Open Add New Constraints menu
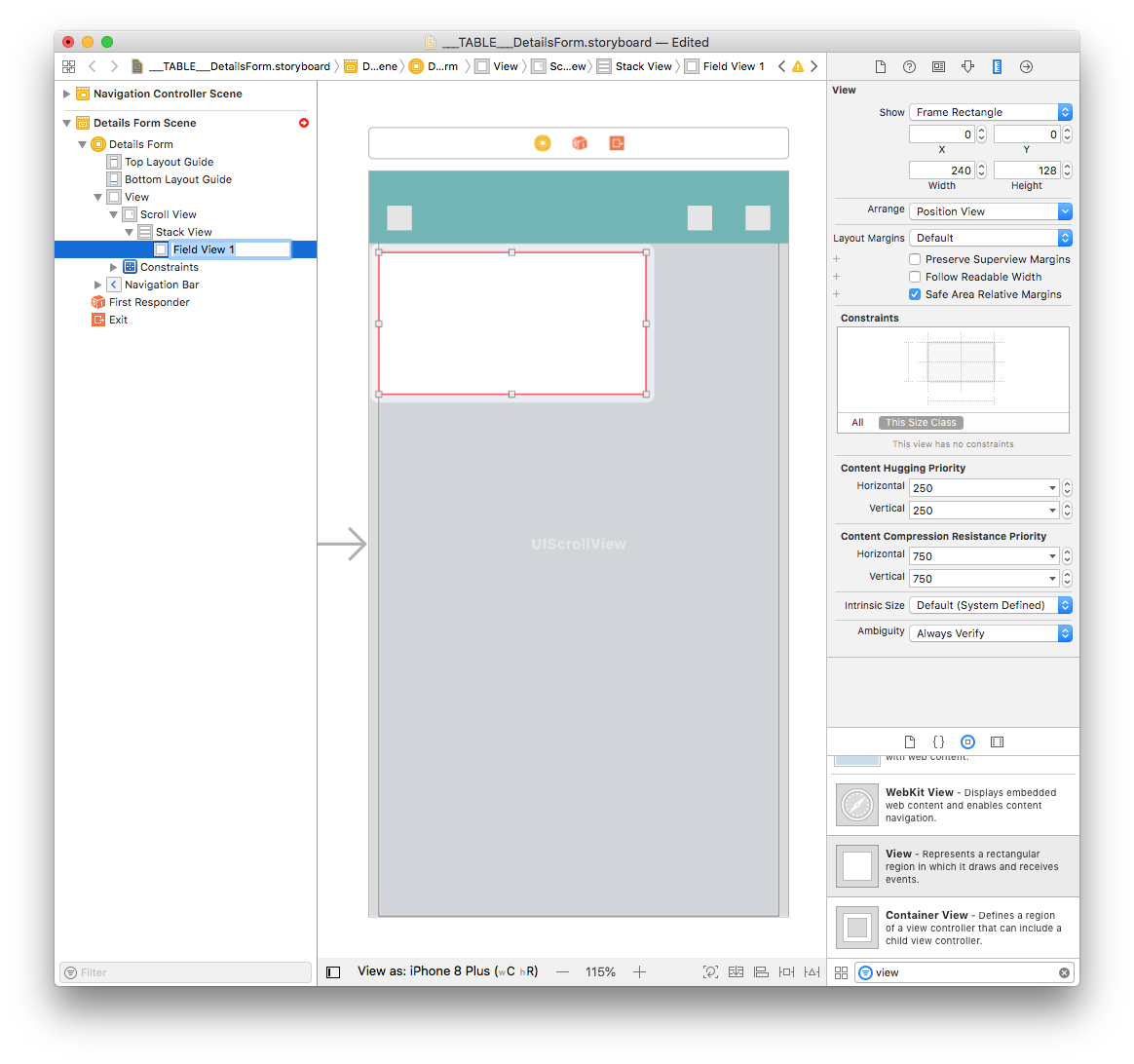Image resolution: width=1134 pixels, height=1064 pixels. (x=787, y=972)
